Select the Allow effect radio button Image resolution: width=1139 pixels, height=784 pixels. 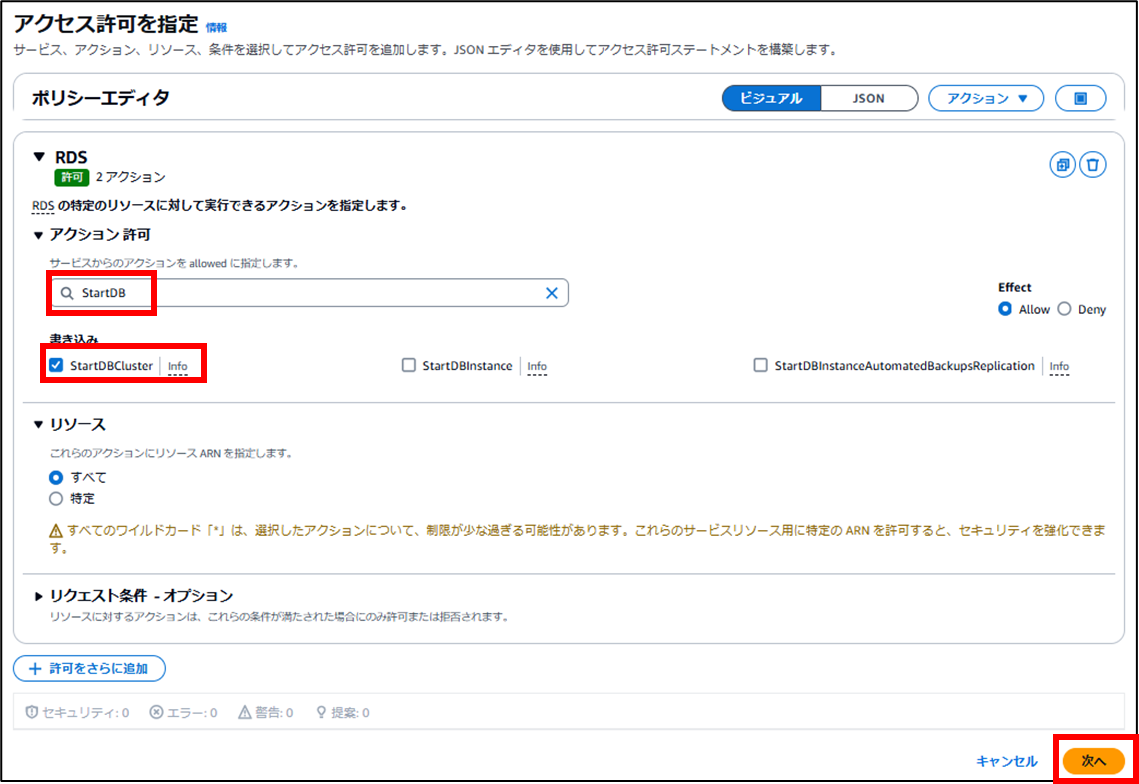(x=1005, y=309)
